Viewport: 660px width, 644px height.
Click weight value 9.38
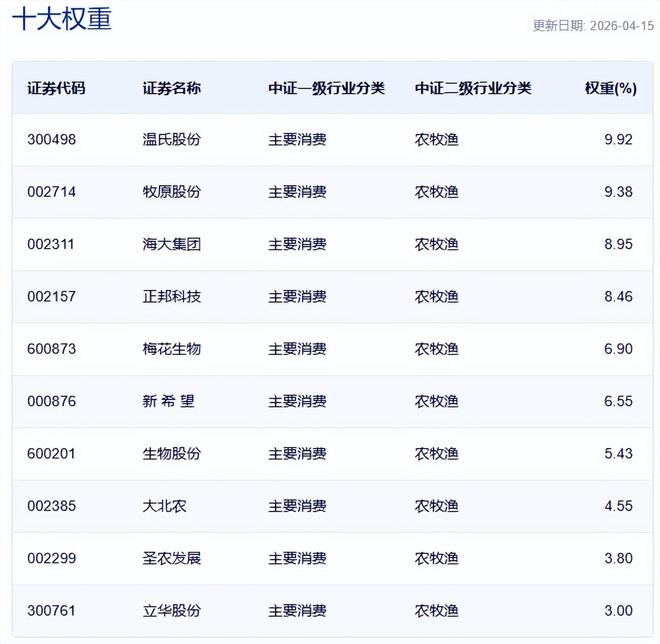618,192
